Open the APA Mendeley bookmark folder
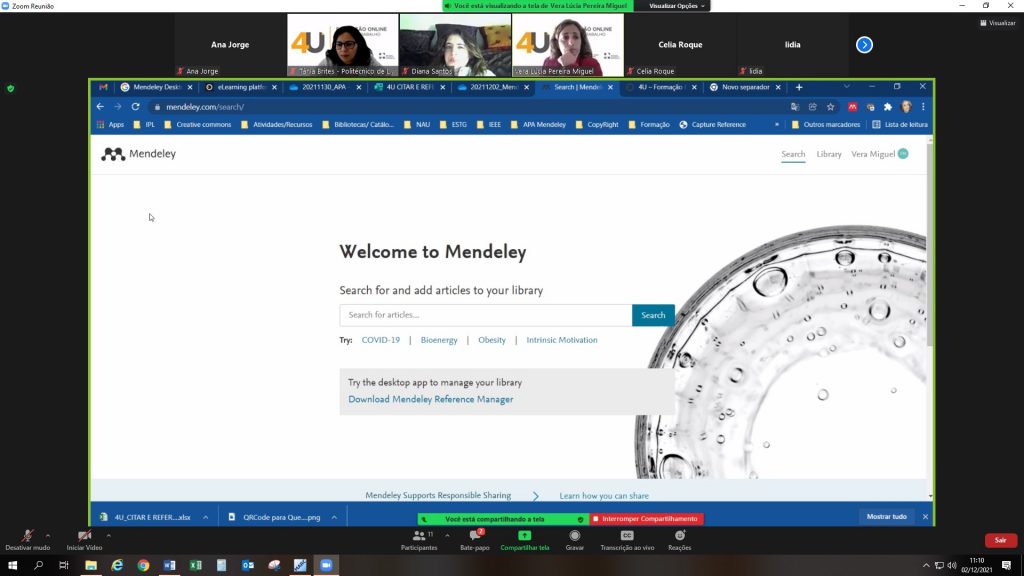This screenshot has height=576, width=1024. 538,124
